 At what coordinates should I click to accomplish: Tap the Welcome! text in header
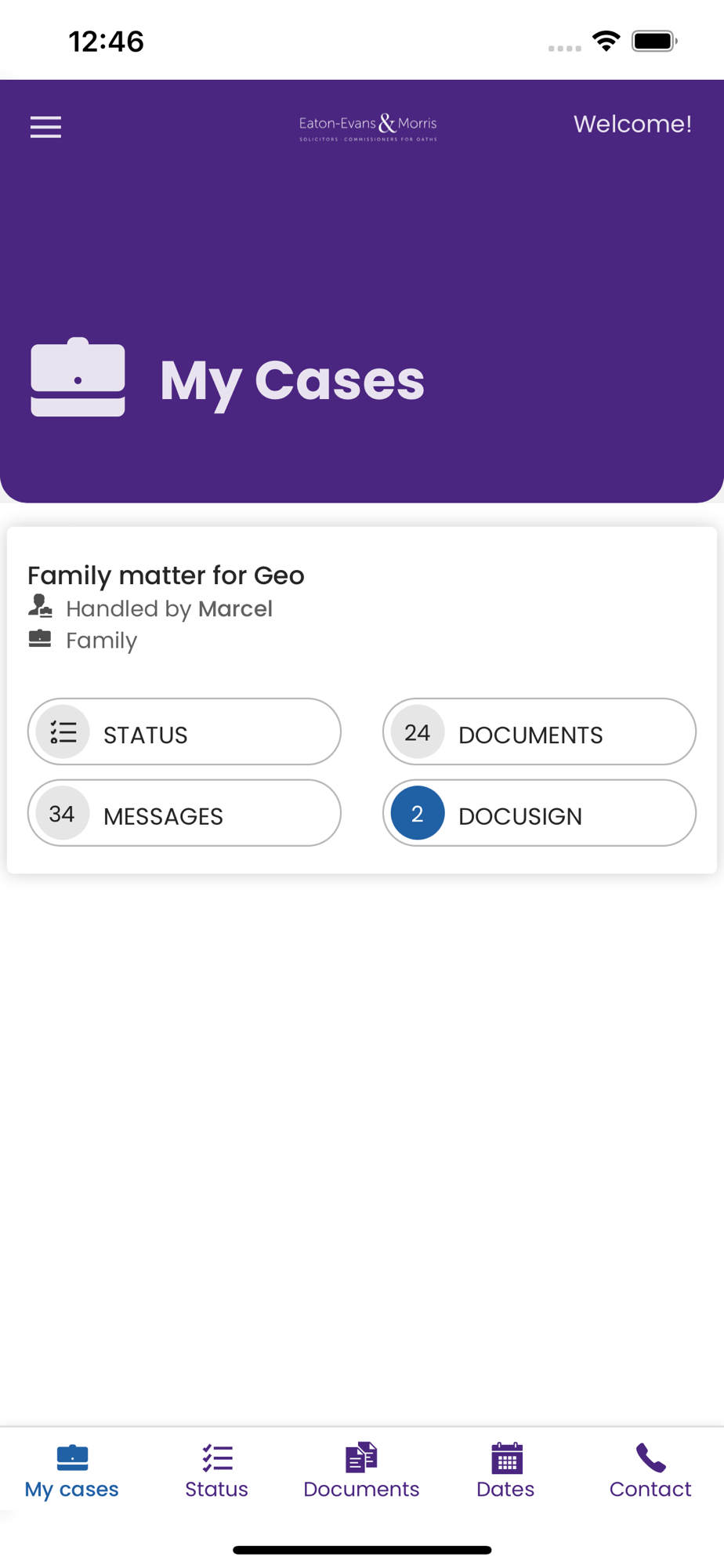click(x=632, y=124)
